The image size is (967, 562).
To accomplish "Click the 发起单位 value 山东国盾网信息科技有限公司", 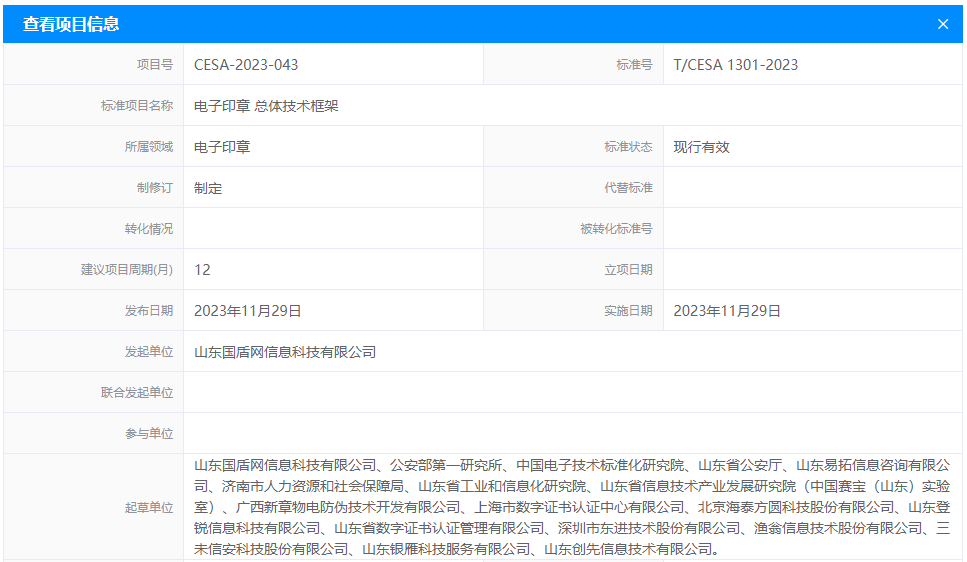I will click(x=285, y=352).
